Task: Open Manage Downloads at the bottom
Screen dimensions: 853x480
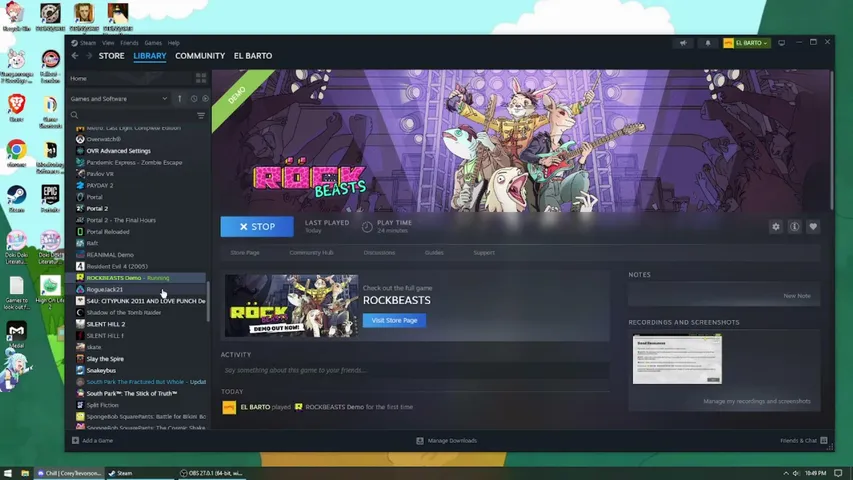Action: coord(447,440)
